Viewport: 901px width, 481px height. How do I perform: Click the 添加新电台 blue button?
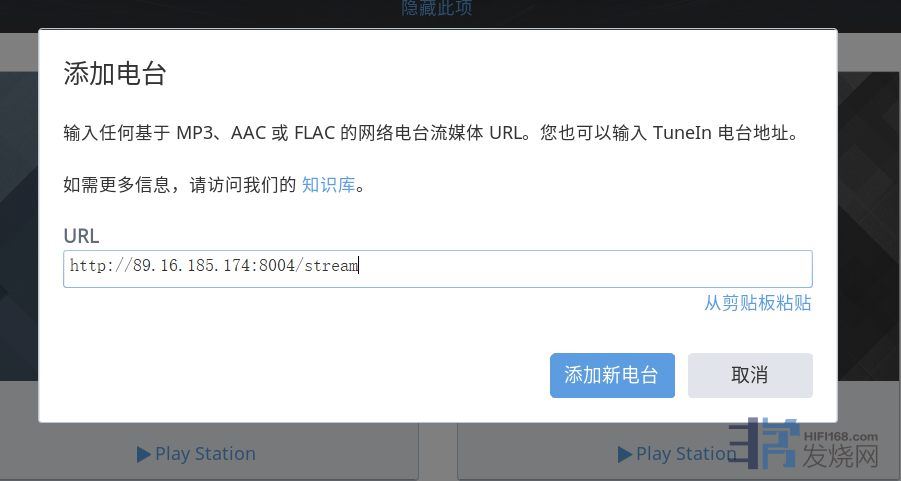(612, 375)
